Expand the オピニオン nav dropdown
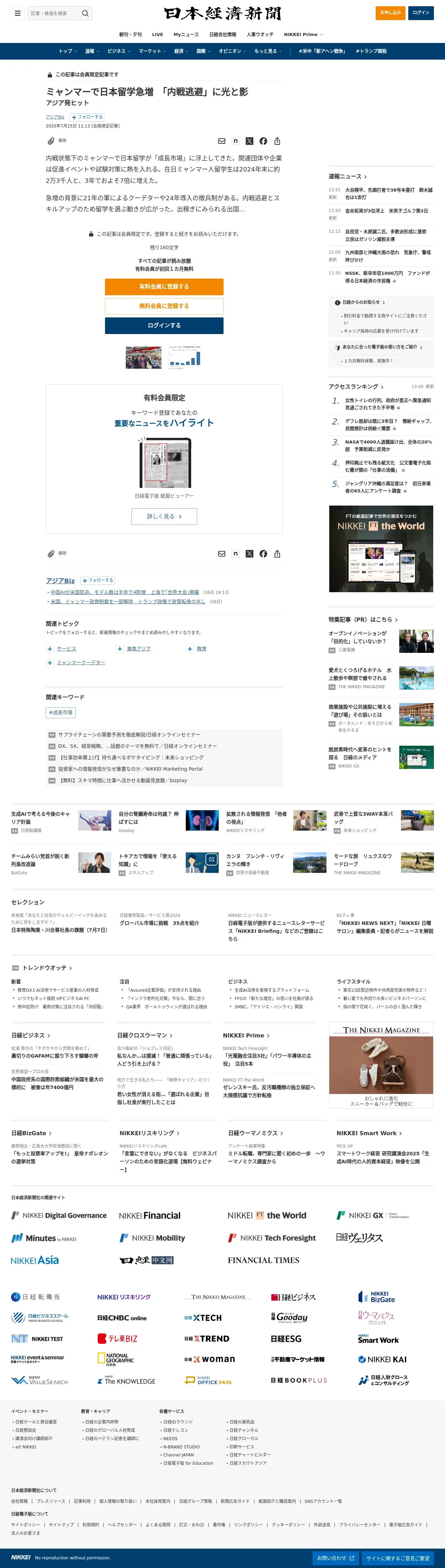445x1568 pixels. coord(233,51)
